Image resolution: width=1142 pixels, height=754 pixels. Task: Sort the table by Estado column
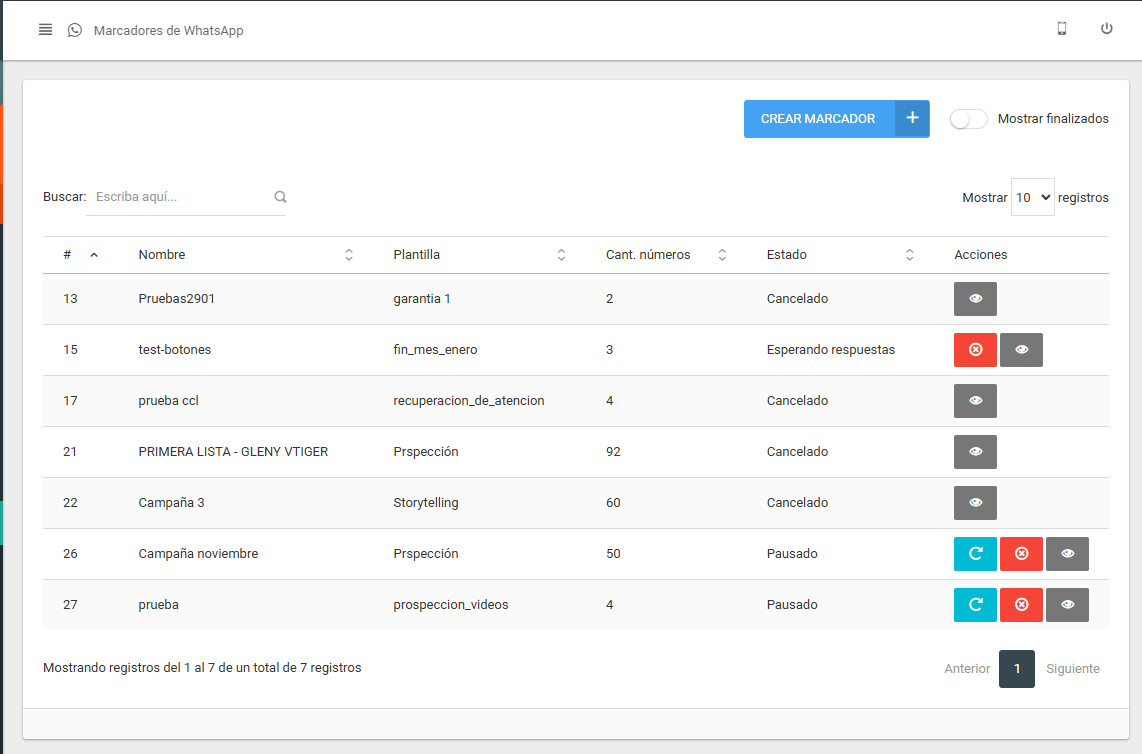(840, 255)
